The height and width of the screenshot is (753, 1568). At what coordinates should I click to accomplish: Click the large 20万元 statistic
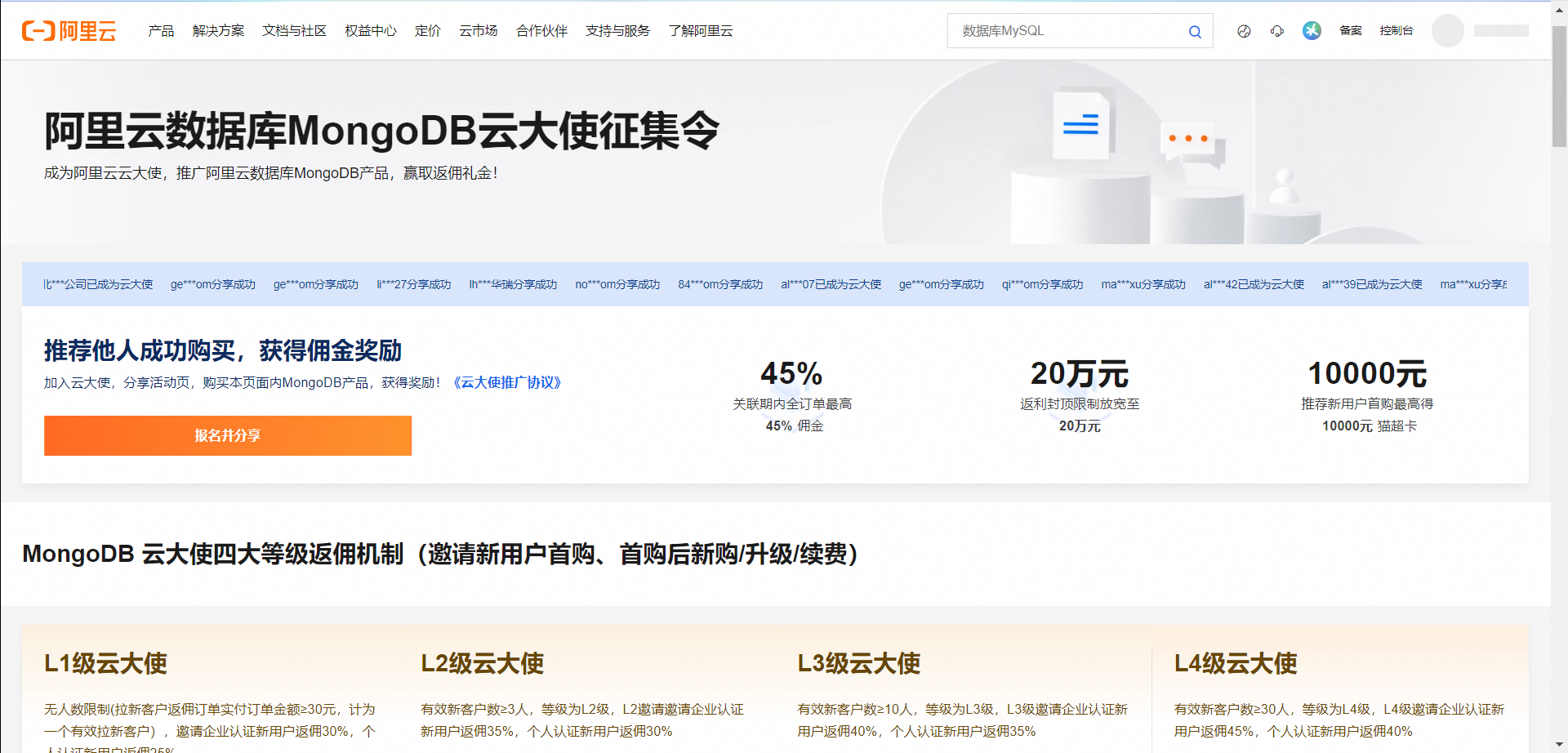tap(1080, 373)
